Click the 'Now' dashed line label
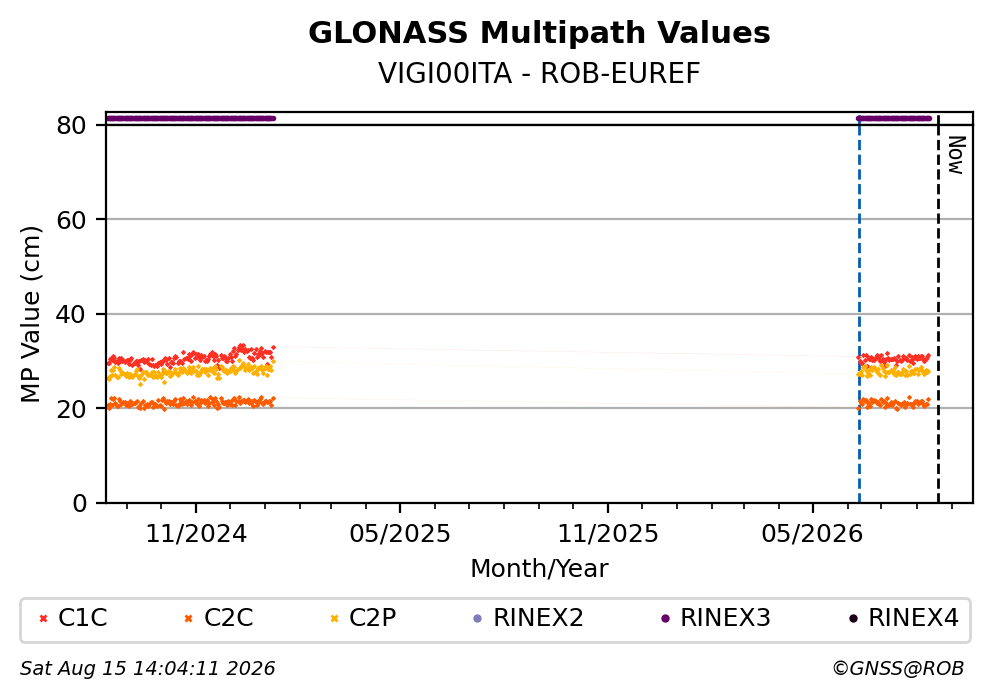Image resolution: width=992 pixels, height=699 pixels. click(955, 155)
